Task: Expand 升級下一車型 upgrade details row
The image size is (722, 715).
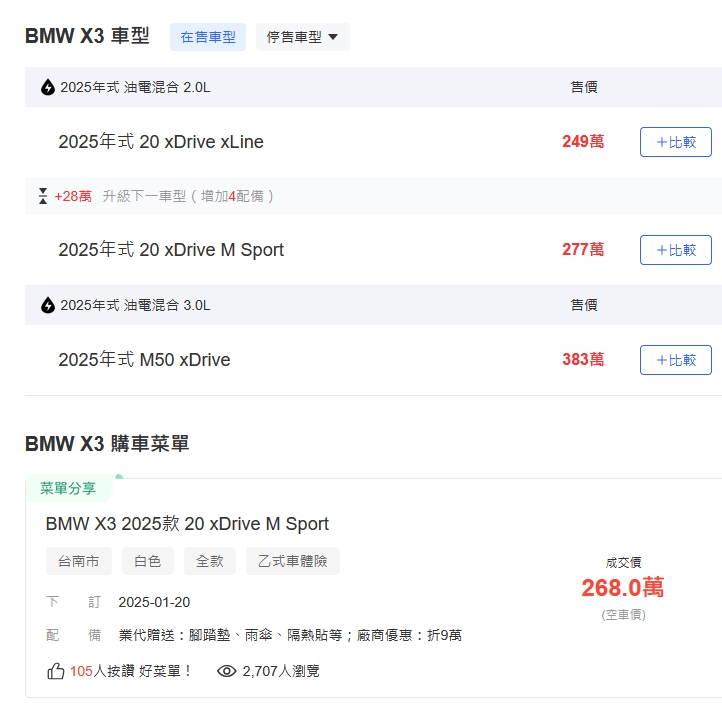Action: click(x=373, y=196)
